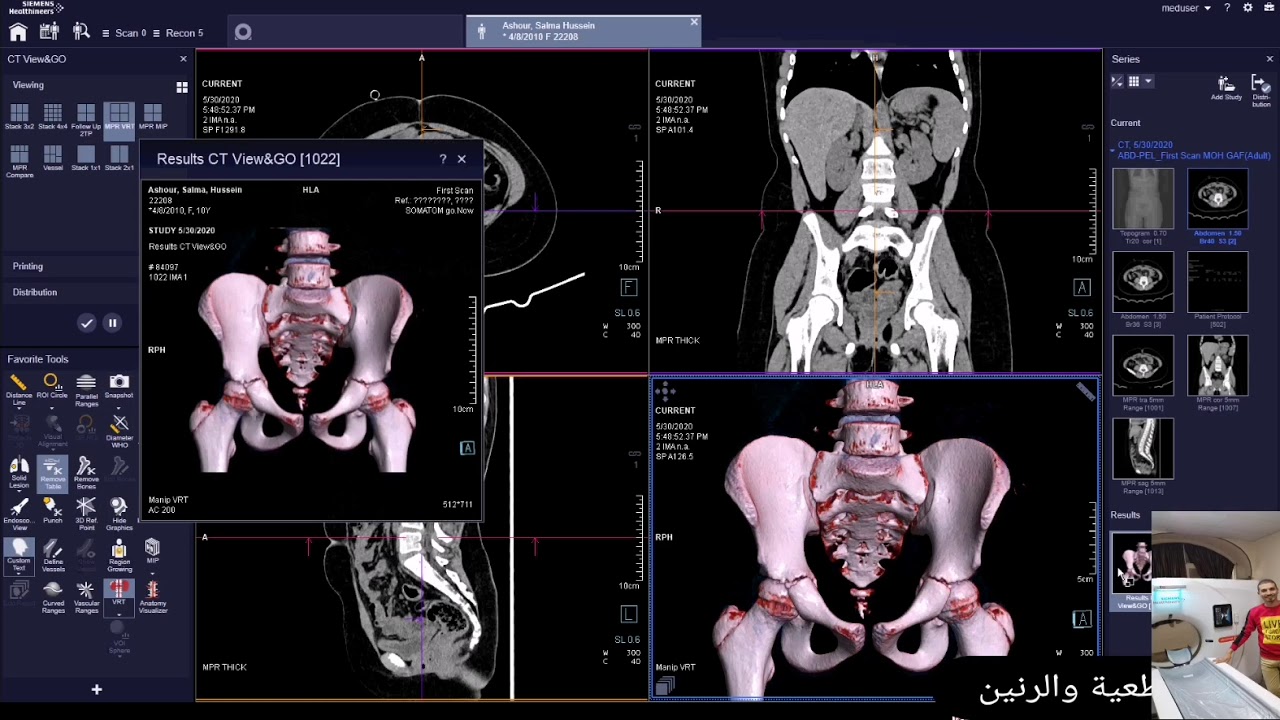
Task: Open the patient search icon in top bar
Action: [x=80, y=32]
